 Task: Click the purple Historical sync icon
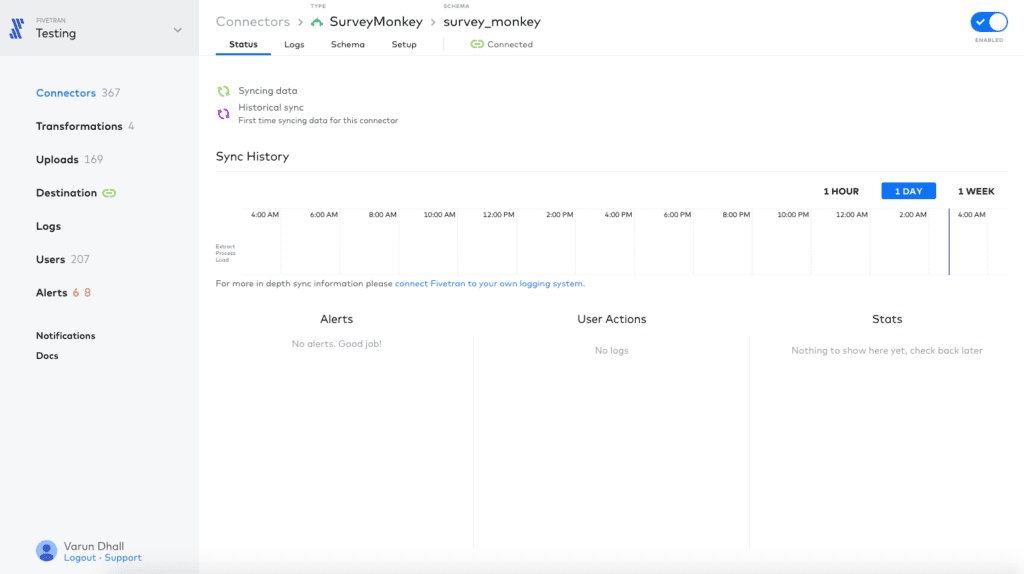(x=224, y=114)
